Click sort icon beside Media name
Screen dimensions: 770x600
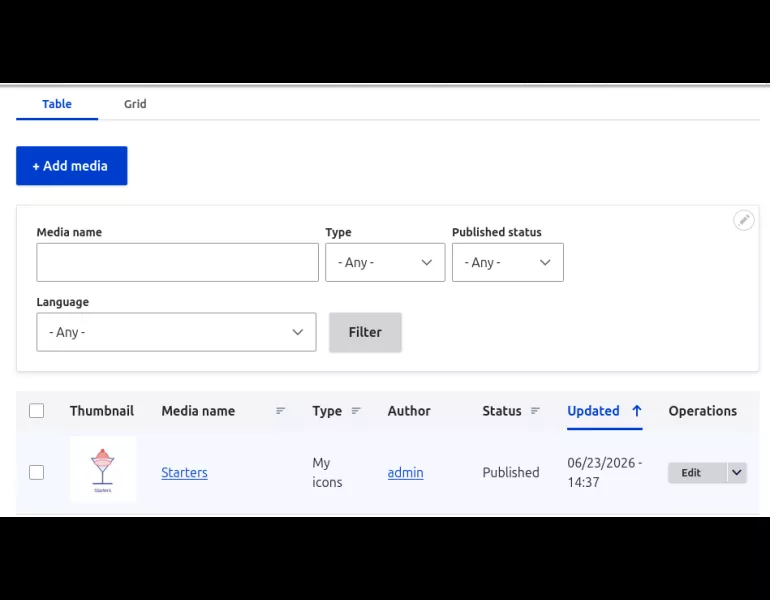click(x=280, y=410)
